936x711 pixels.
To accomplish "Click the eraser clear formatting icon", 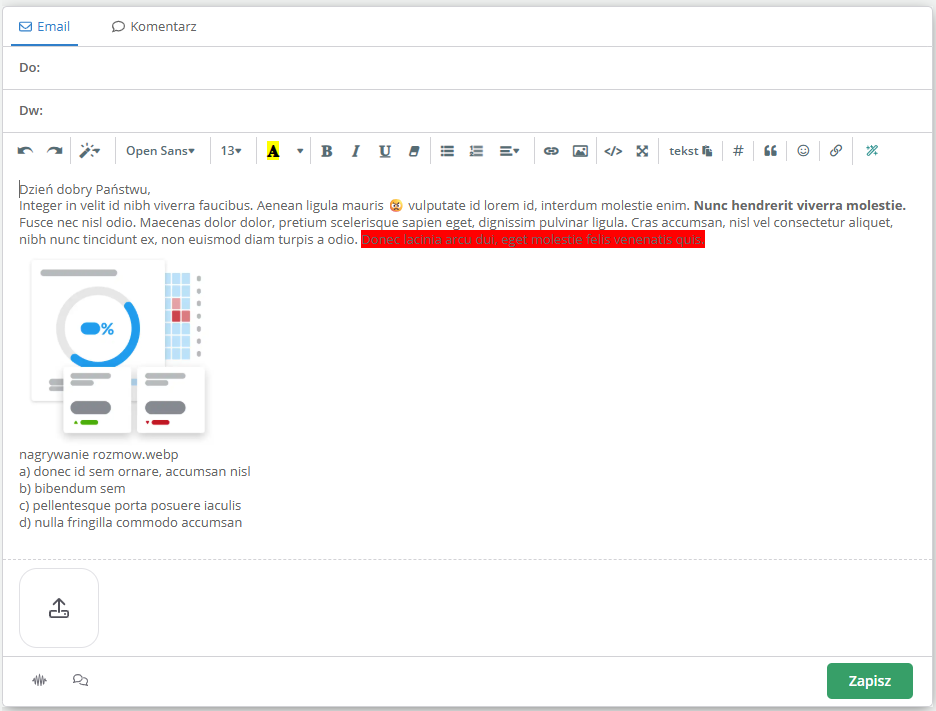I will tap(414, 151).
